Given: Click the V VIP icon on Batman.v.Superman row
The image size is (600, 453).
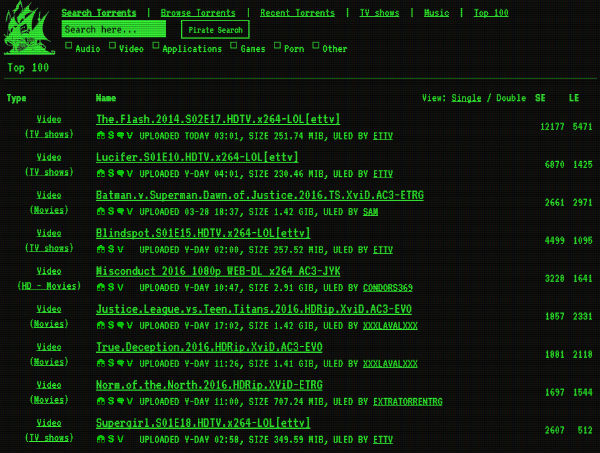Looking at the screenshot, I should point(130,211).
